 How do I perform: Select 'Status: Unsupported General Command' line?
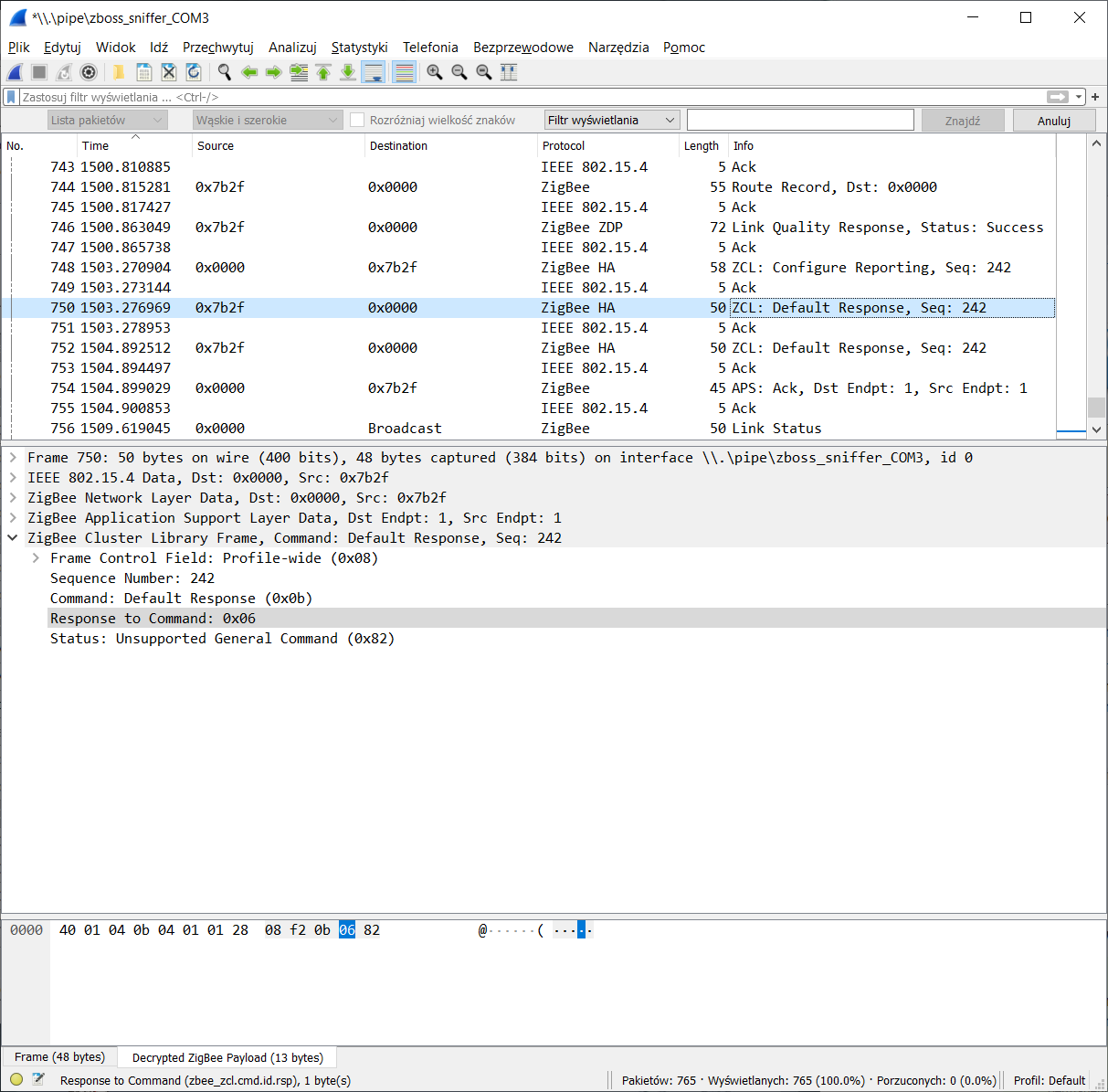point(222,639)
